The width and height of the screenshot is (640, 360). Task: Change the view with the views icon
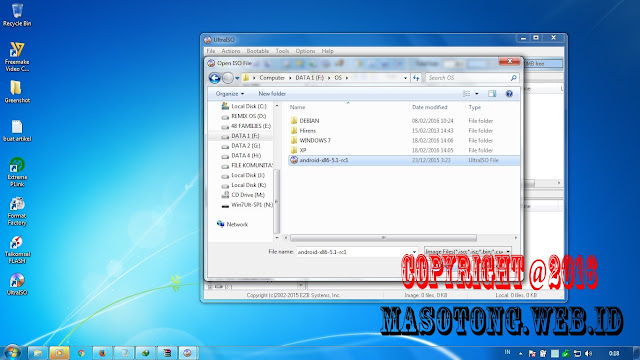(467, 94)
